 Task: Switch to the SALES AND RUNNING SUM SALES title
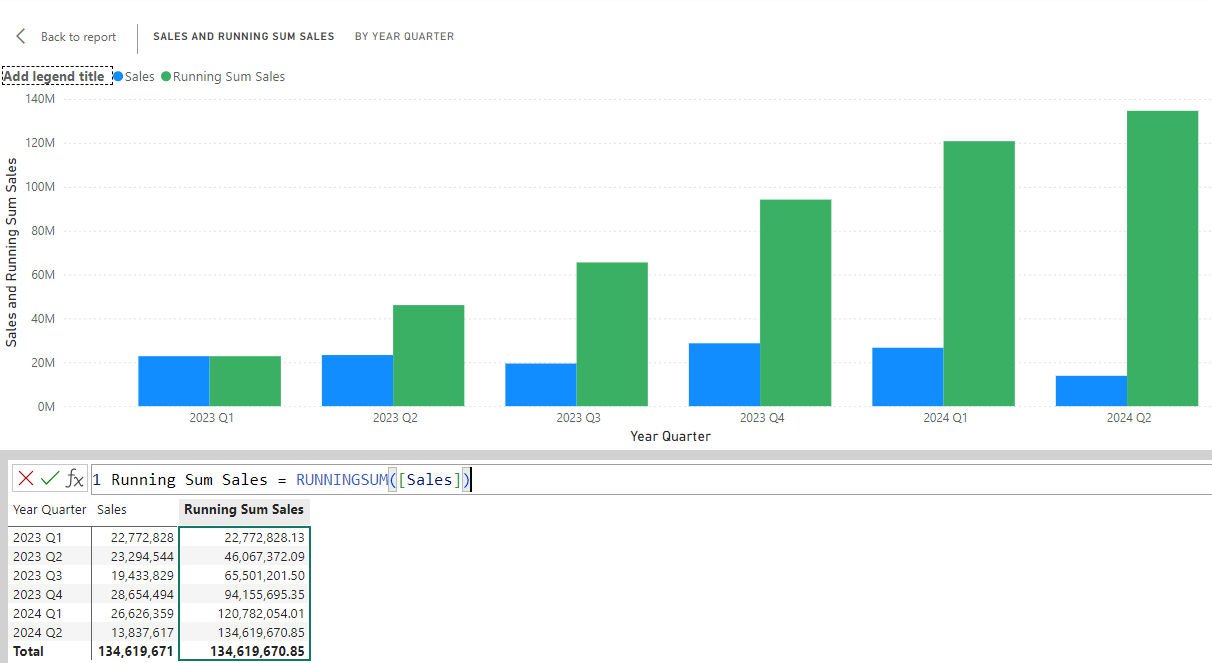point(243,36)
